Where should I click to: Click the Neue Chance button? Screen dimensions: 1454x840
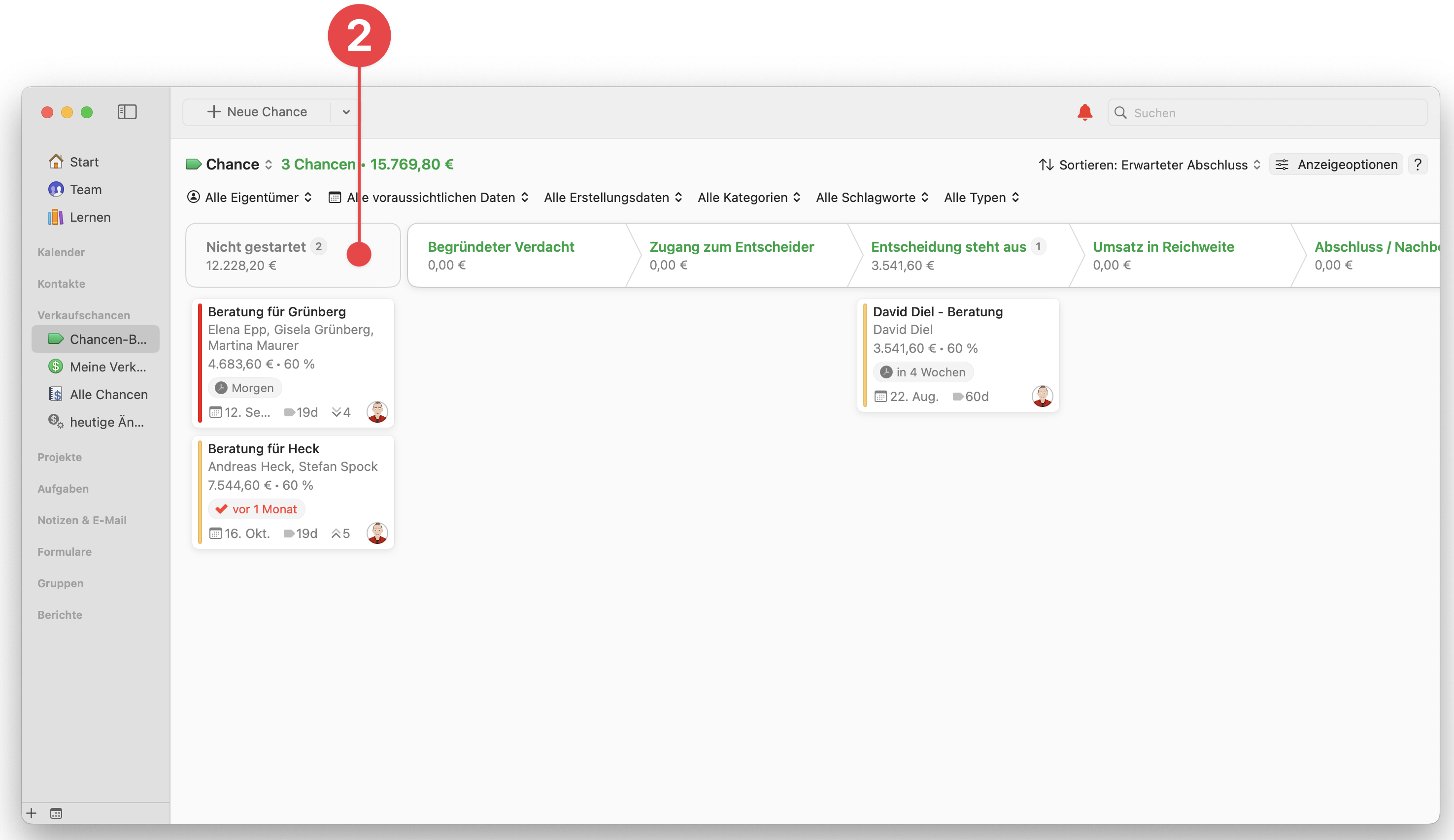[x=257, y=112]
